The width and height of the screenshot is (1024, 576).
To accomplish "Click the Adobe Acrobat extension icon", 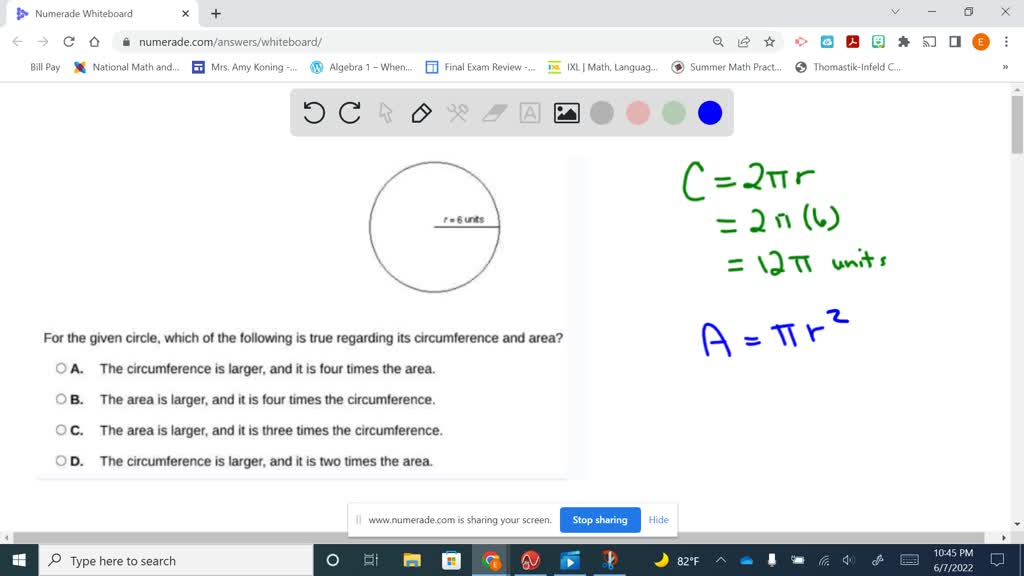I will point(852,42).
